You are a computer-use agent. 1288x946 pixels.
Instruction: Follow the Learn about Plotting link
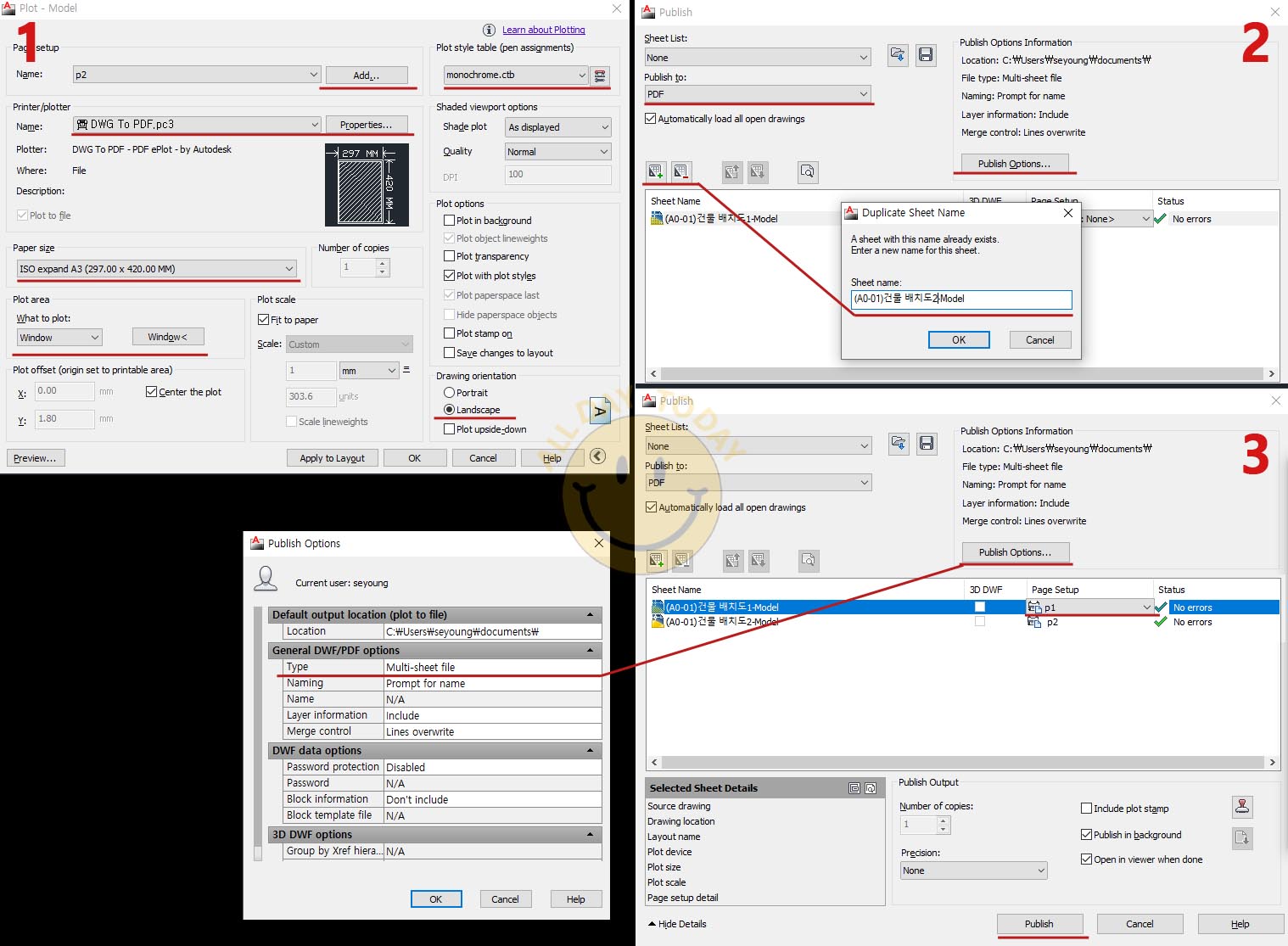(544, 30)
